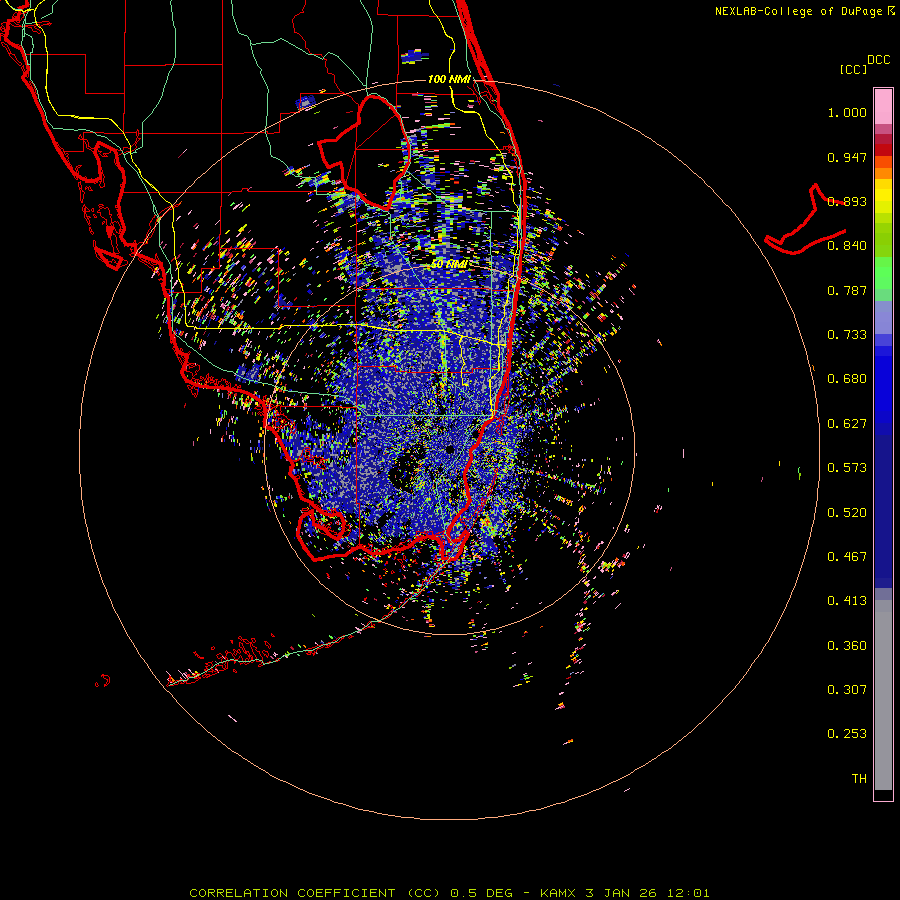Click the 1.000 legend value

click(x=847, y=113)
